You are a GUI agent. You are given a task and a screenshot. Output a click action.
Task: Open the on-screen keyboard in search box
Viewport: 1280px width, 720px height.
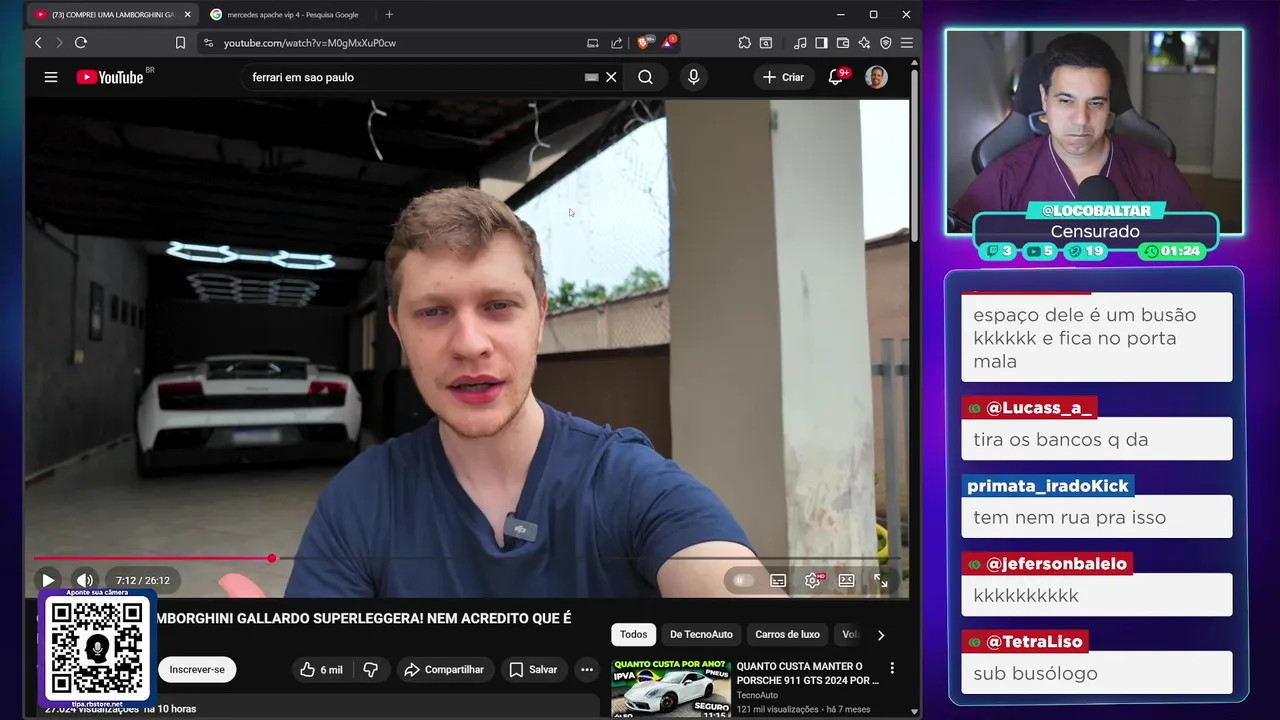tap(591, 77)
